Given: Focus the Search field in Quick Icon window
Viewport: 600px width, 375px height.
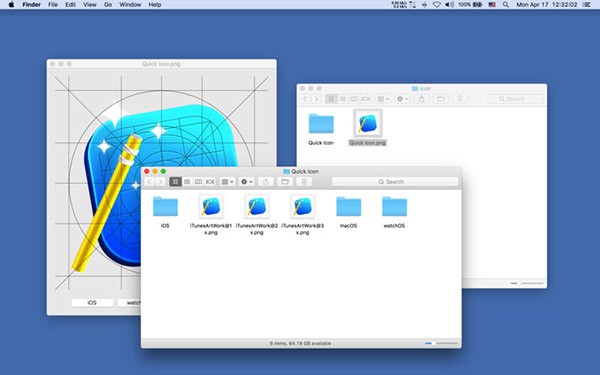Looking at the screenshot, I should [x=395, y=181].
